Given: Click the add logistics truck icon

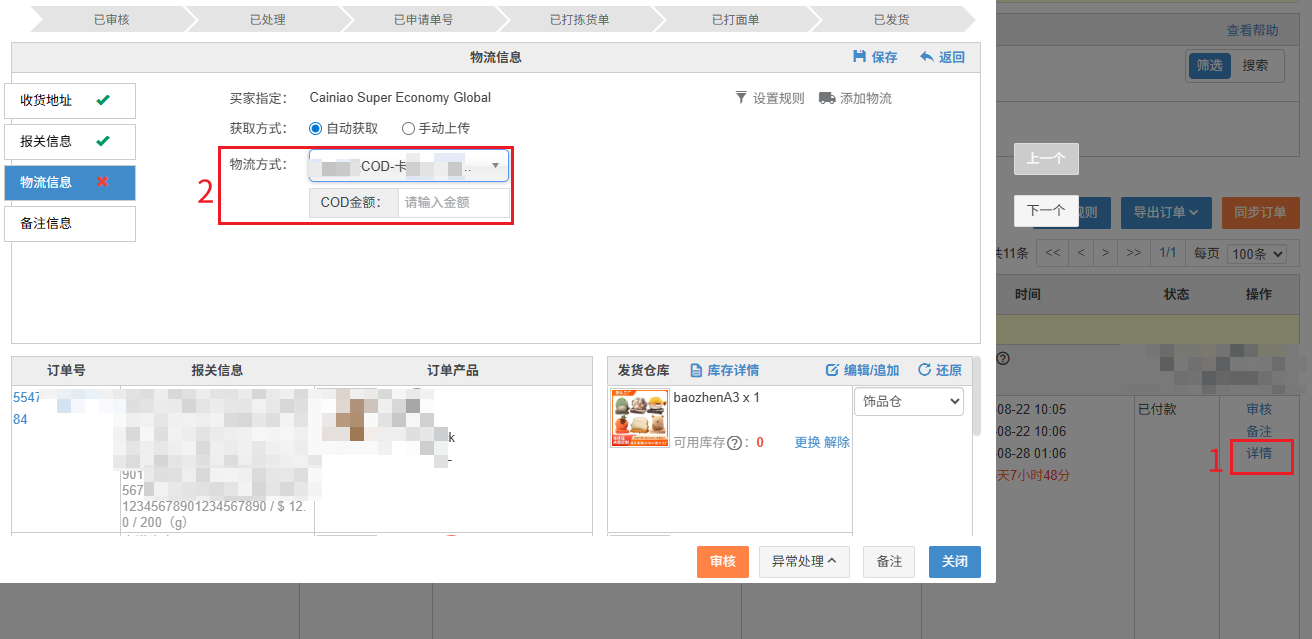Looking at the screenshot, I should 826,98.
